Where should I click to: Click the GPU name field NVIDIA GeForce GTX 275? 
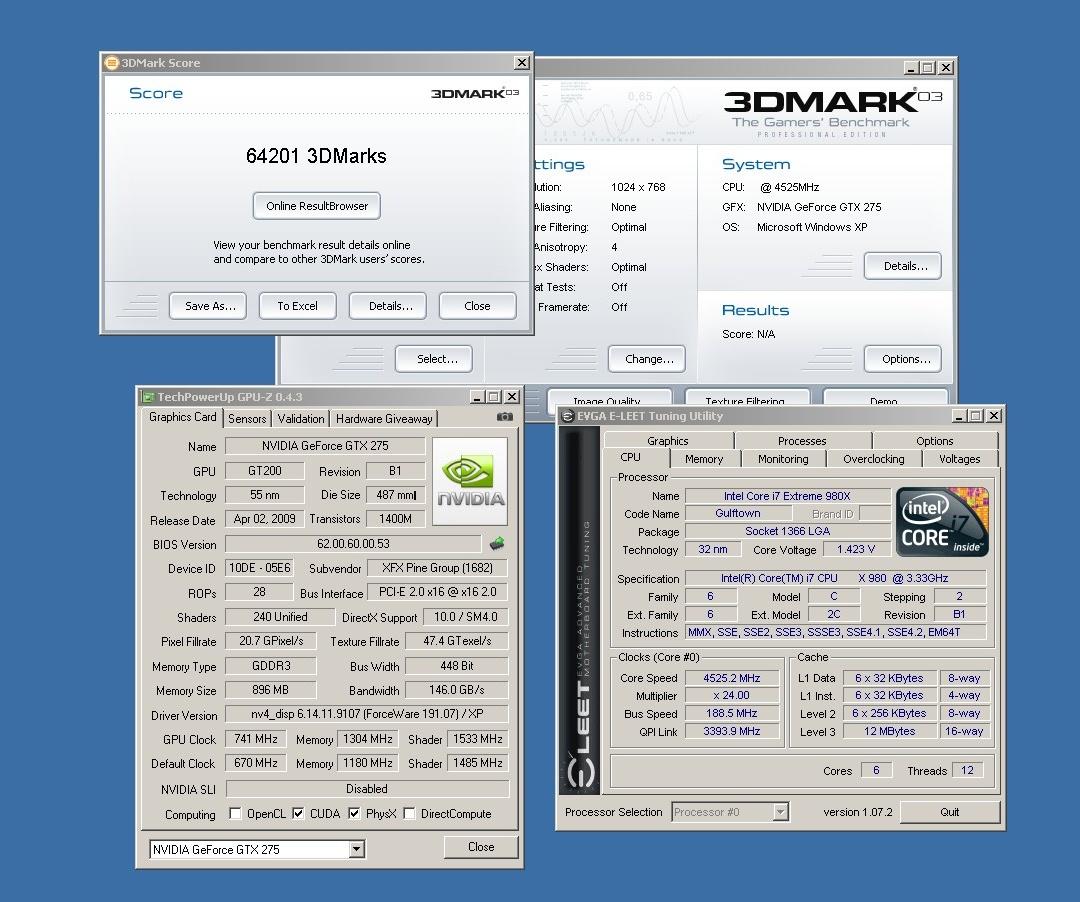(x=325, y=445)
